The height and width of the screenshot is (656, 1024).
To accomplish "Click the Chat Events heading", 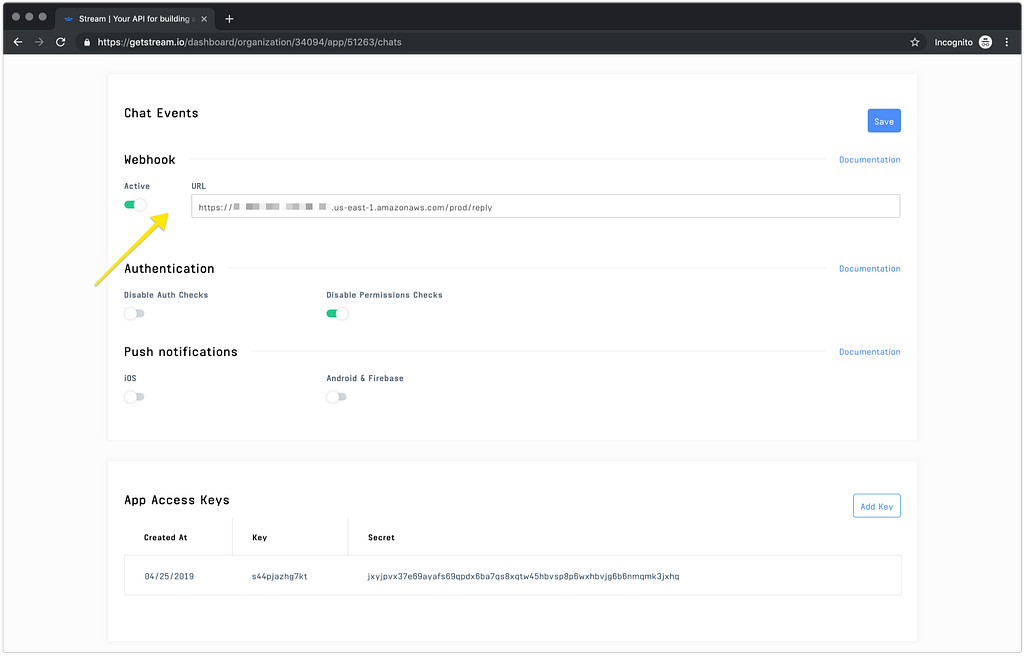I will (x=161, y=113).
